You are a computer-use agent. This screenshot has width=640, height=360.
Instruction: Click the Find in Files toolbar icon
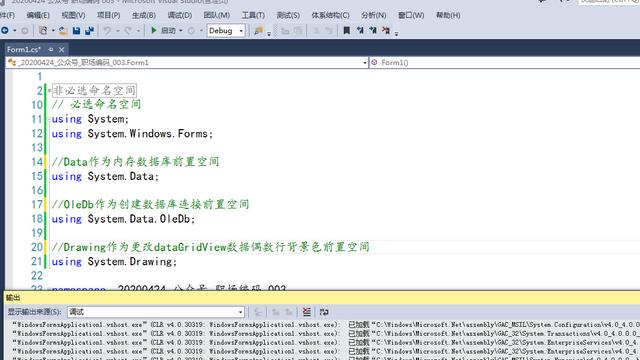[x=258, y=31]
